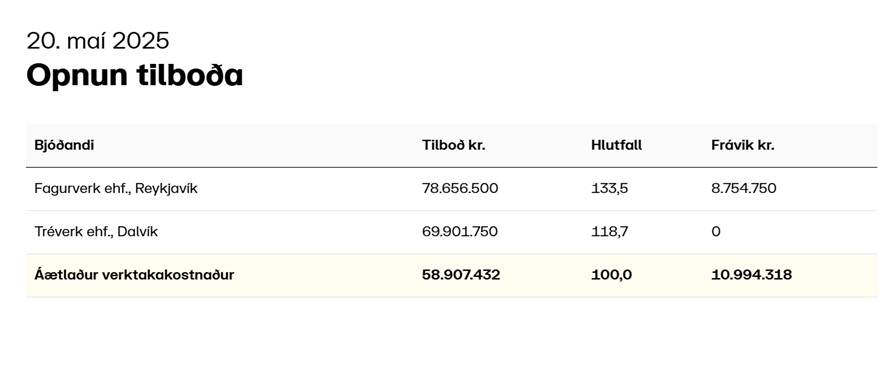Click estimated cost 58.907.432
The image size is (882, 383).
tap(461, 275)
